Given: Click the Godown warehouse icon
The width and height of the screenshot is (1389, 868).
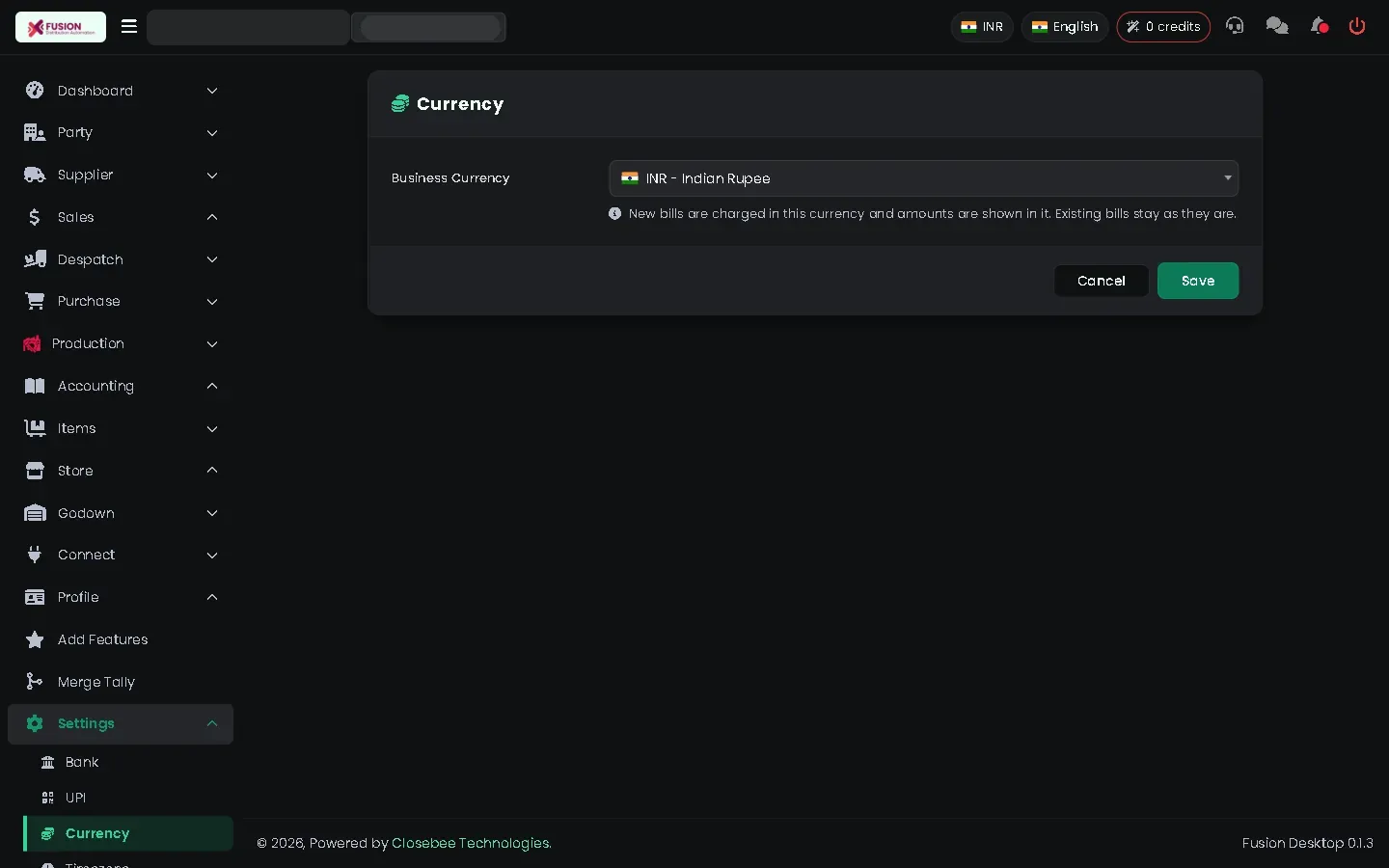Looking at the screenshot, I should pyautogui.click(x=35, y=513).
